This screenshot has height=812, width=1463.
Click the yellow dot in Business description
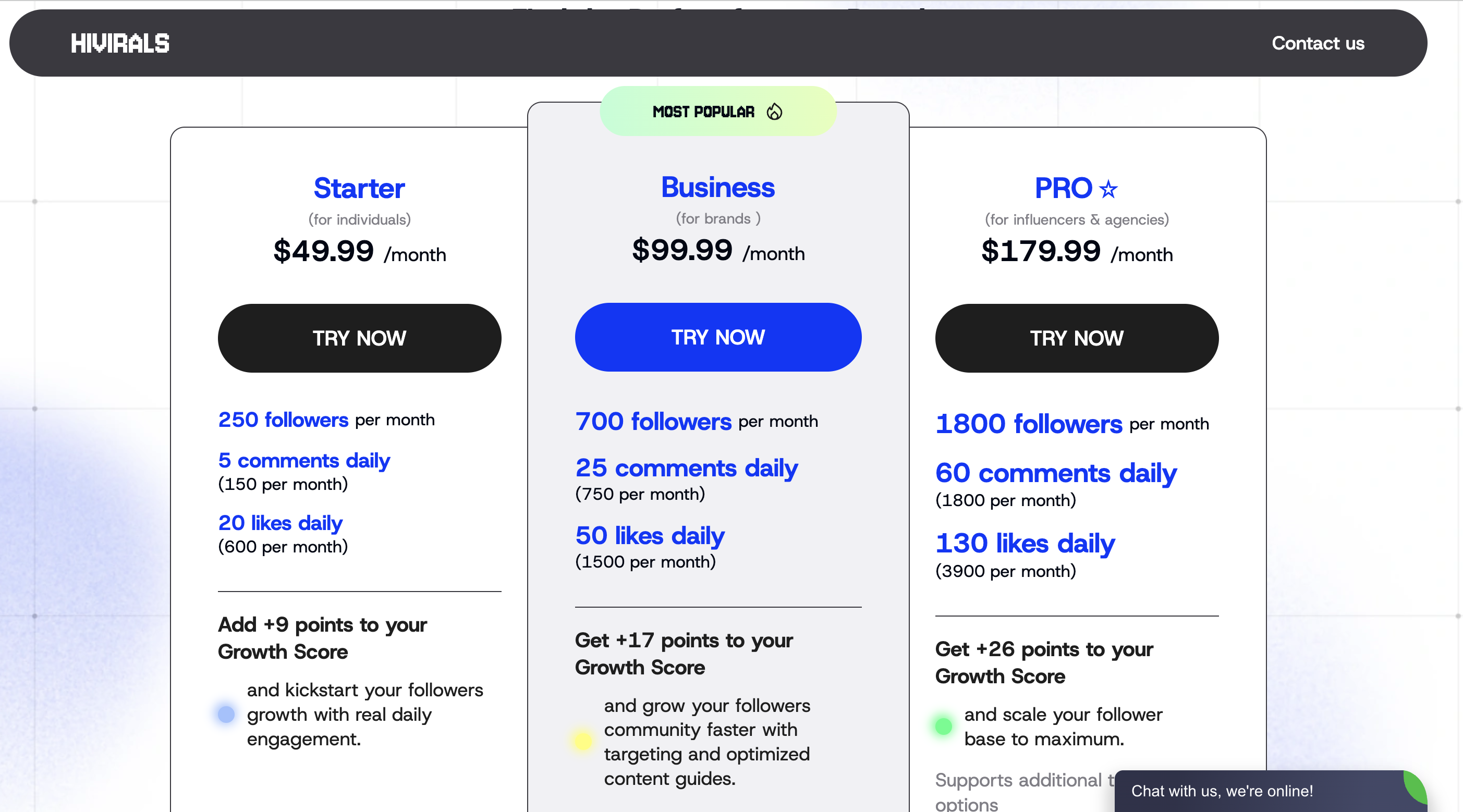(x=582, y=741)
